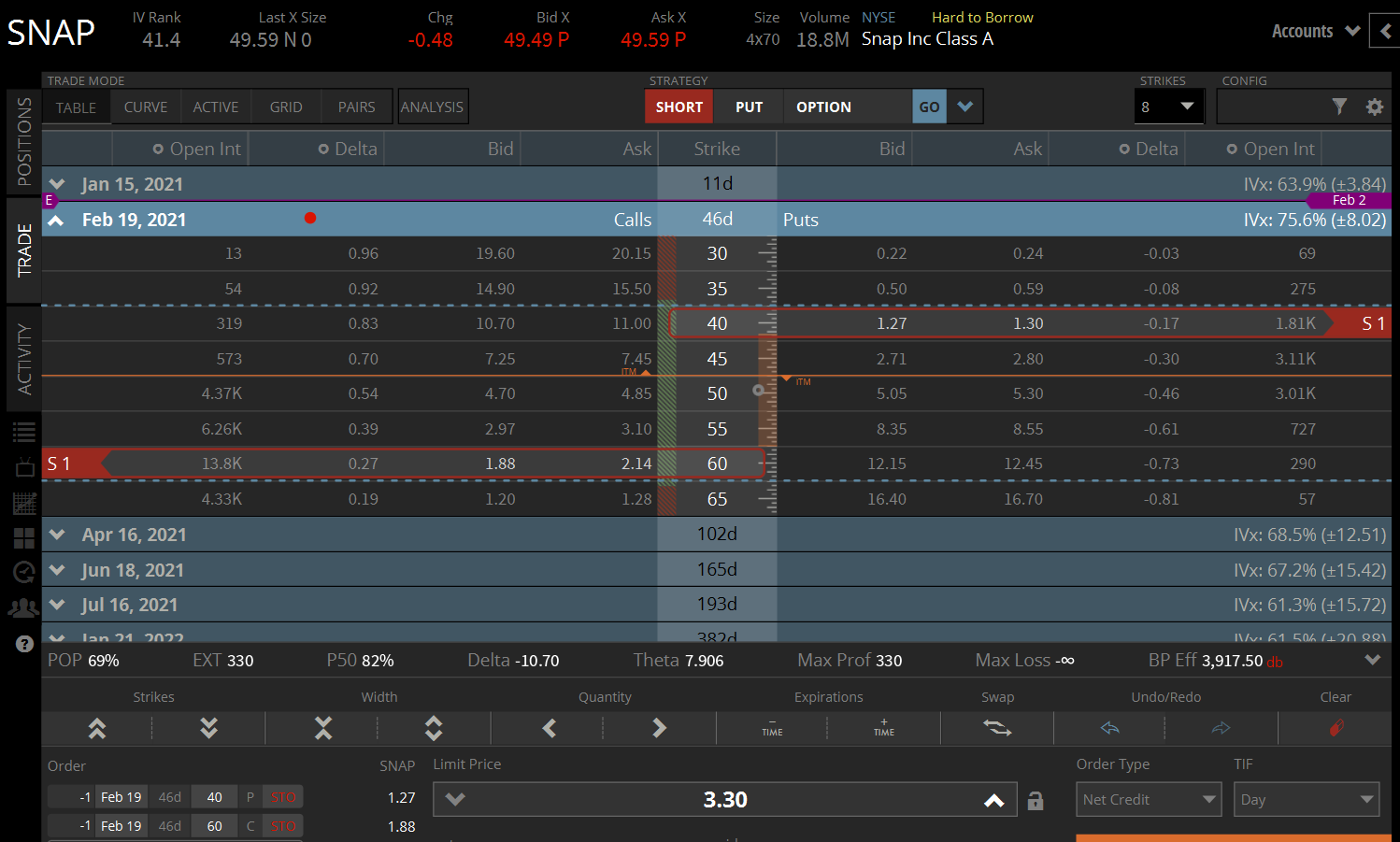Toggle Open Int column radio on the calls side
Image resolution: width=1400 pixels, height=842 pixels.
[158, 150]
